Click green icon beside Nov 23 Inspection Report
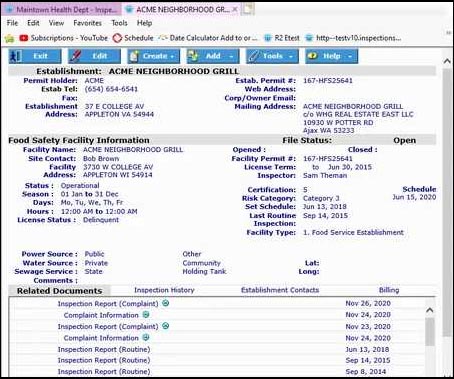This screenshot has width=454, height=379. 165,326
